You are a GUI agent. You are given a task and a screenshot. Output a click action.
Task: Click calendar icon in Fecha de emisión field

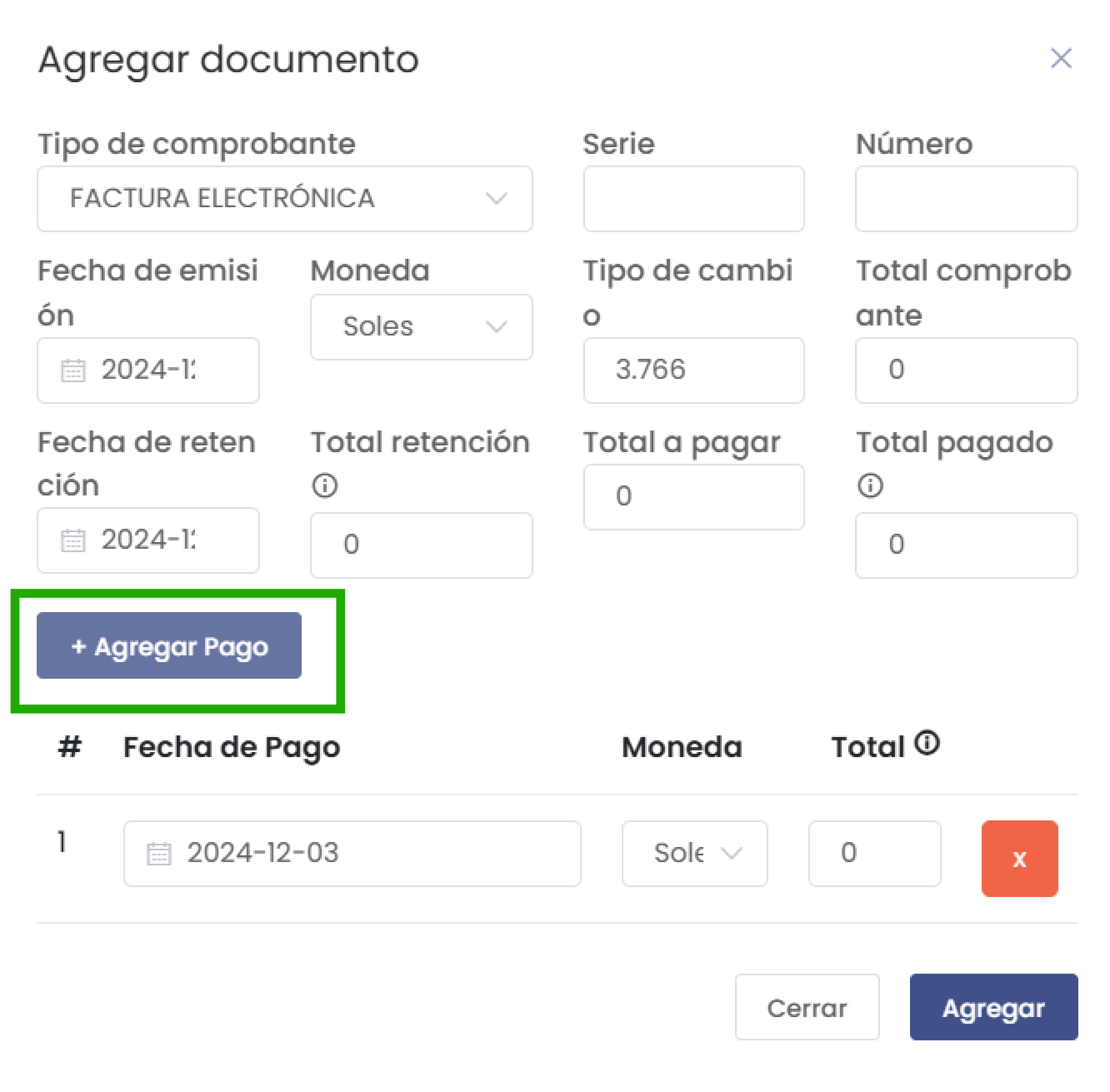point(73,370)
